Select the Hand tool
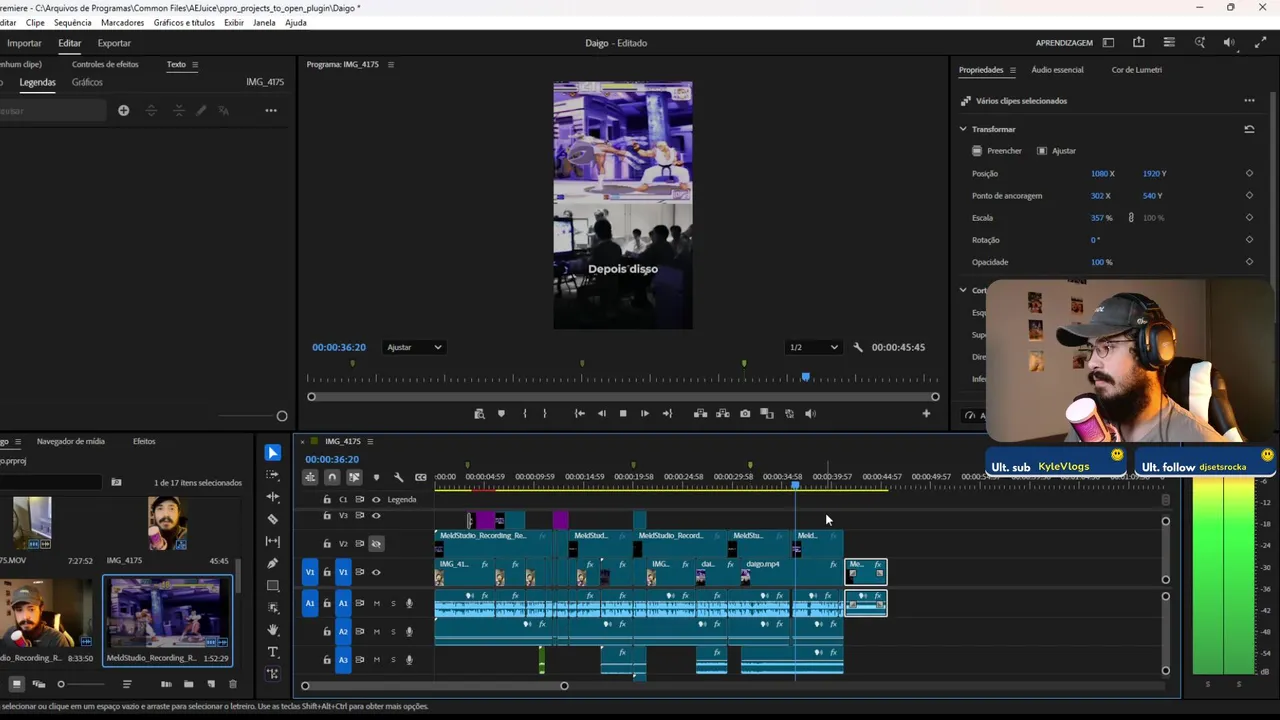Screen dimensions: 1280x720 273,630
